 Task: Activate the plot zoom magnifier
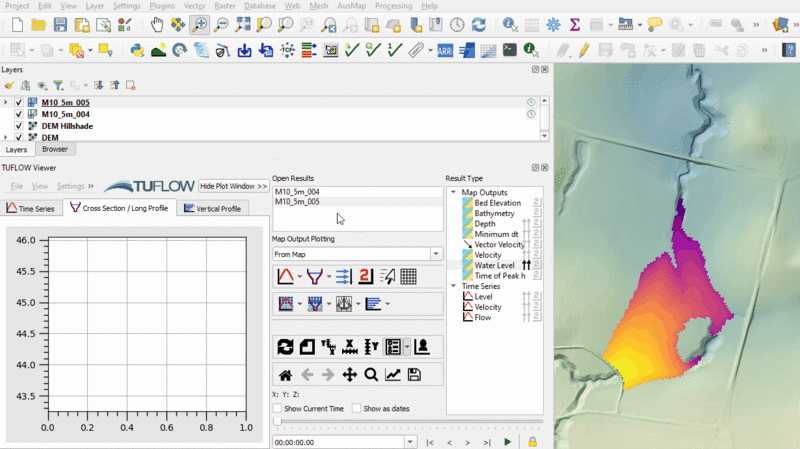pyautogui.click(x=371, y=375)
